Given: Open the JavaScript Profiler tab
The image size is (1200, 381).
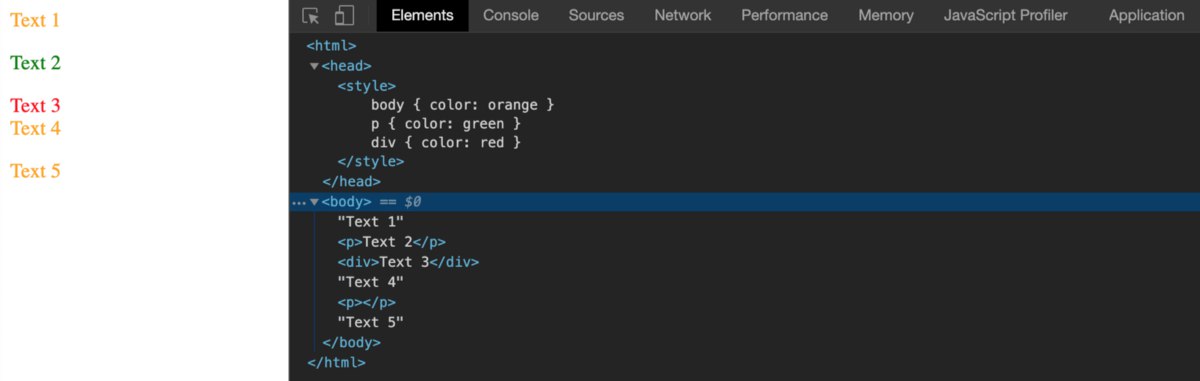Looking at the screenshot, I should [x=1005, y=15].
